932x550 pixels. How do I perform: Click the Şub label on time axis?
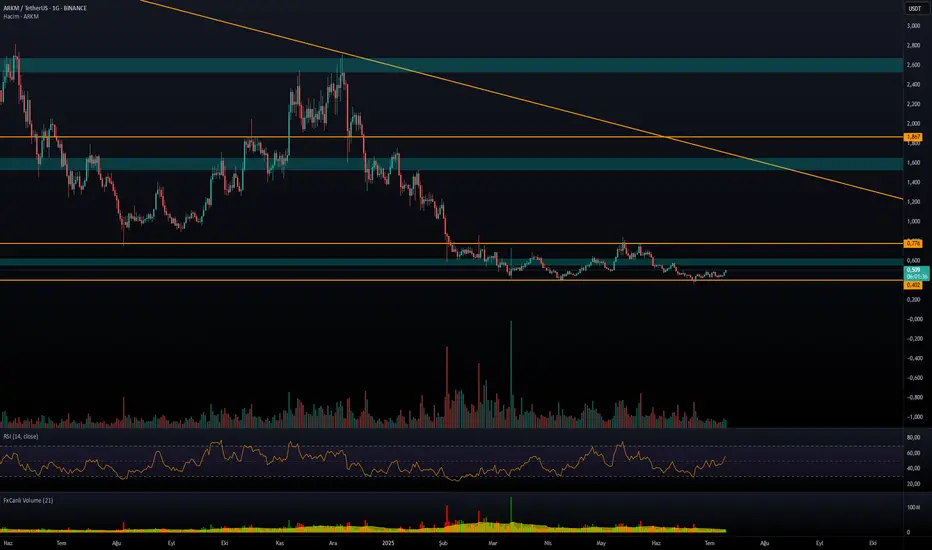pyautogui.click(x=443, y=543)
